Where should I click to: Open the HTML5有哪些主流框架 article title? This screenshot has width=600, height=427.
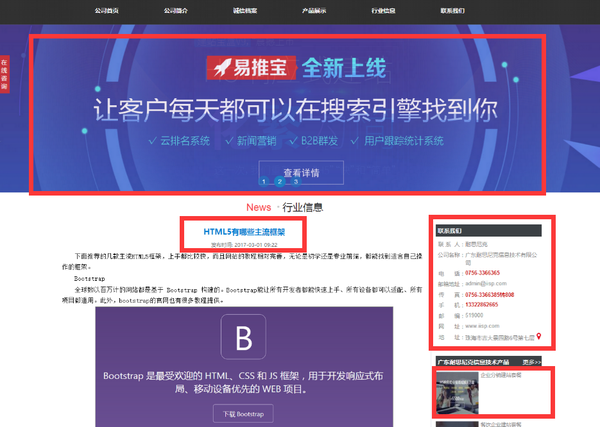pyautogui.click(x=244, y=232)
